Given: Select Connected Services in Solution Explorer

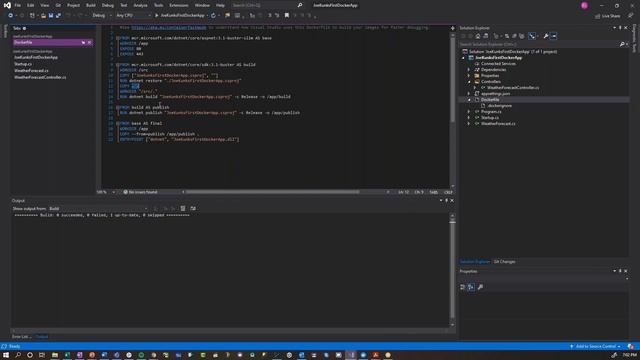Looking at the screenshot, I should (x=498, y=64).
